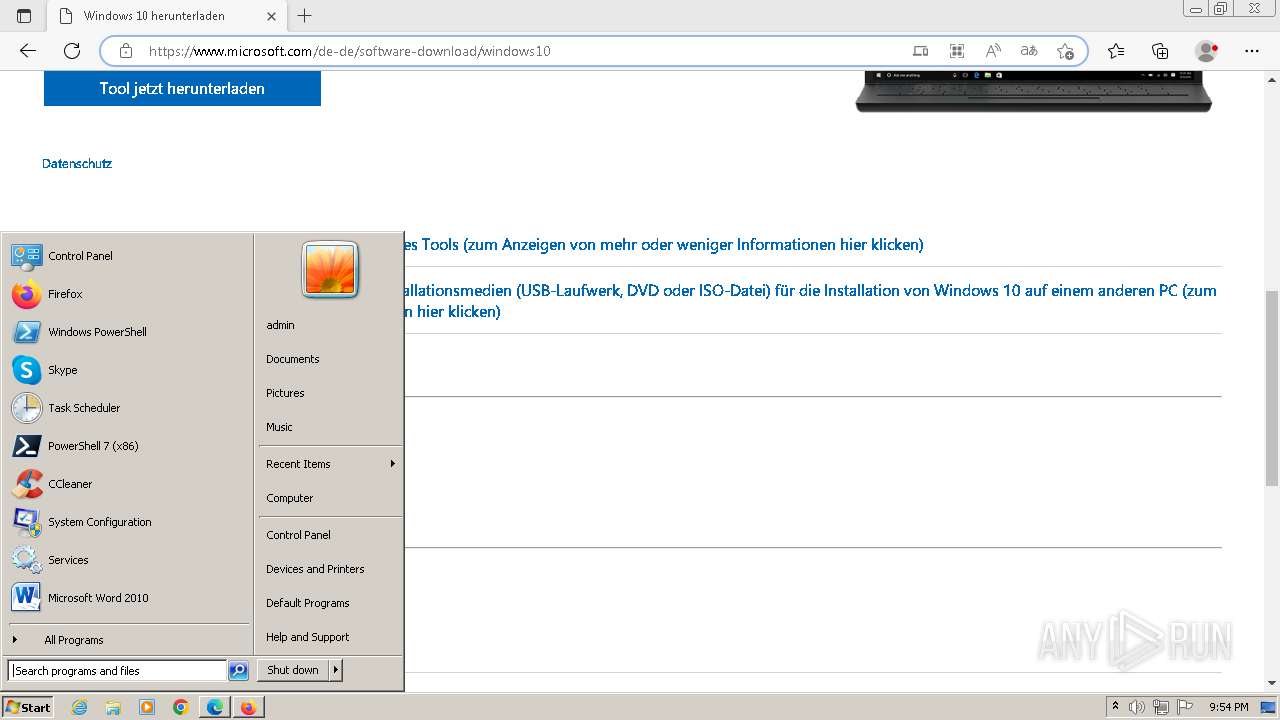Expand the Installationsmedien section link
This screenshot has width=1280, height=720.
tap(811, 301)
